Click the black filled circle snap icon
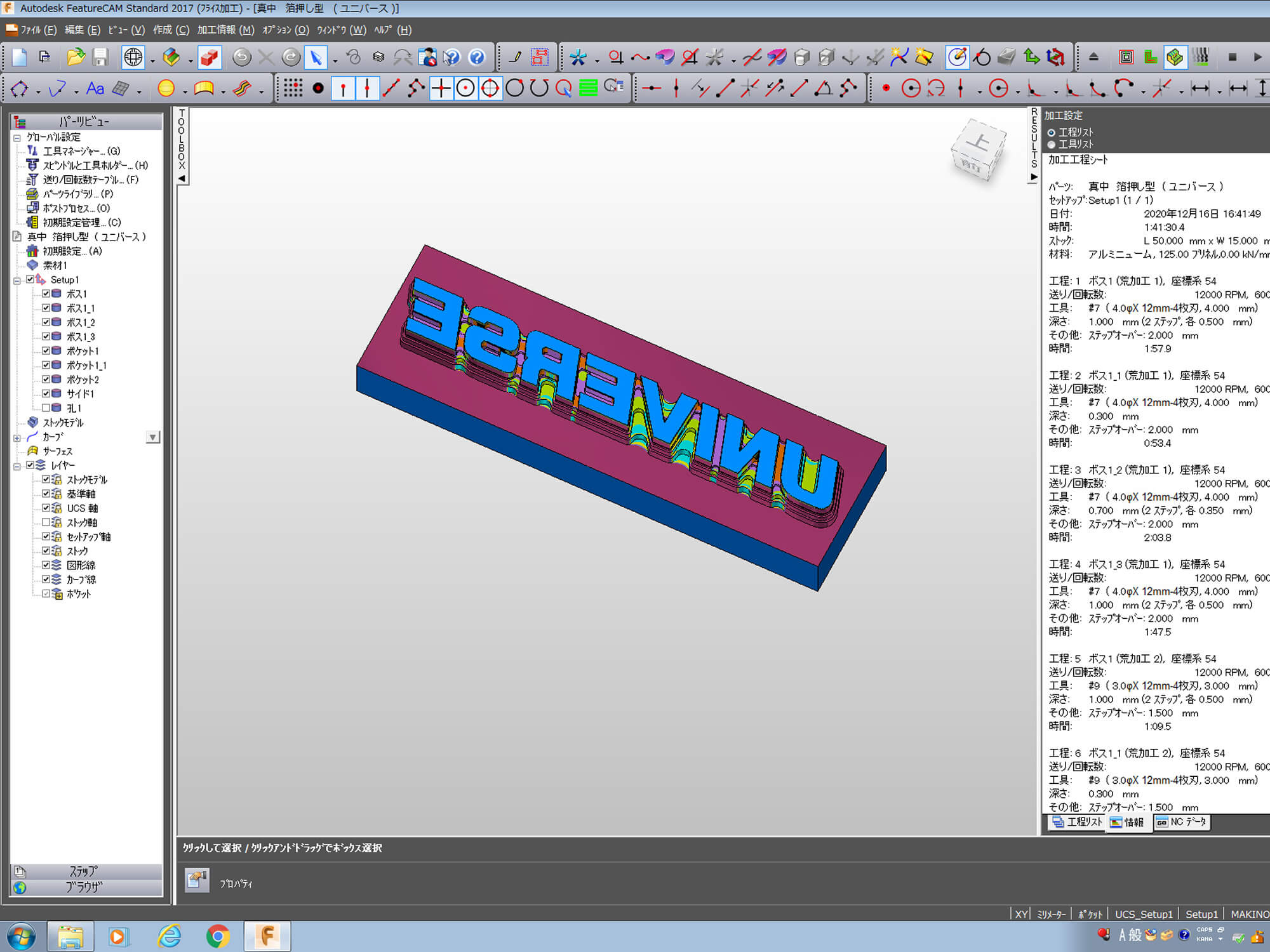Image resolution: width=1270 pixels, height=952 pixels. tap(317, 88)
